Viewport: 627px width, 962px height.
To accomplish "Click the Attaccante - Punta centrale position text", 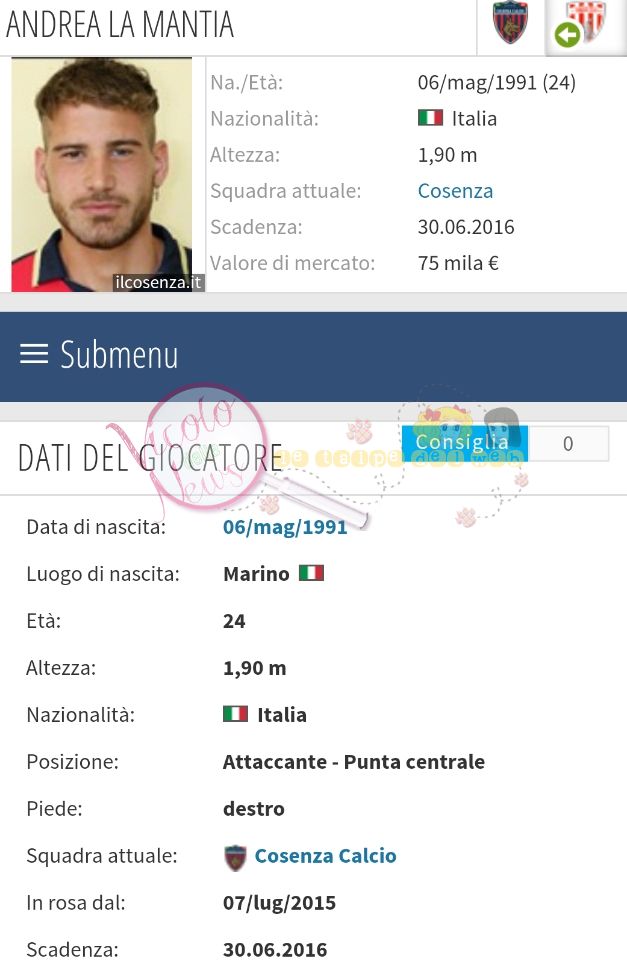I will point(354,761).
